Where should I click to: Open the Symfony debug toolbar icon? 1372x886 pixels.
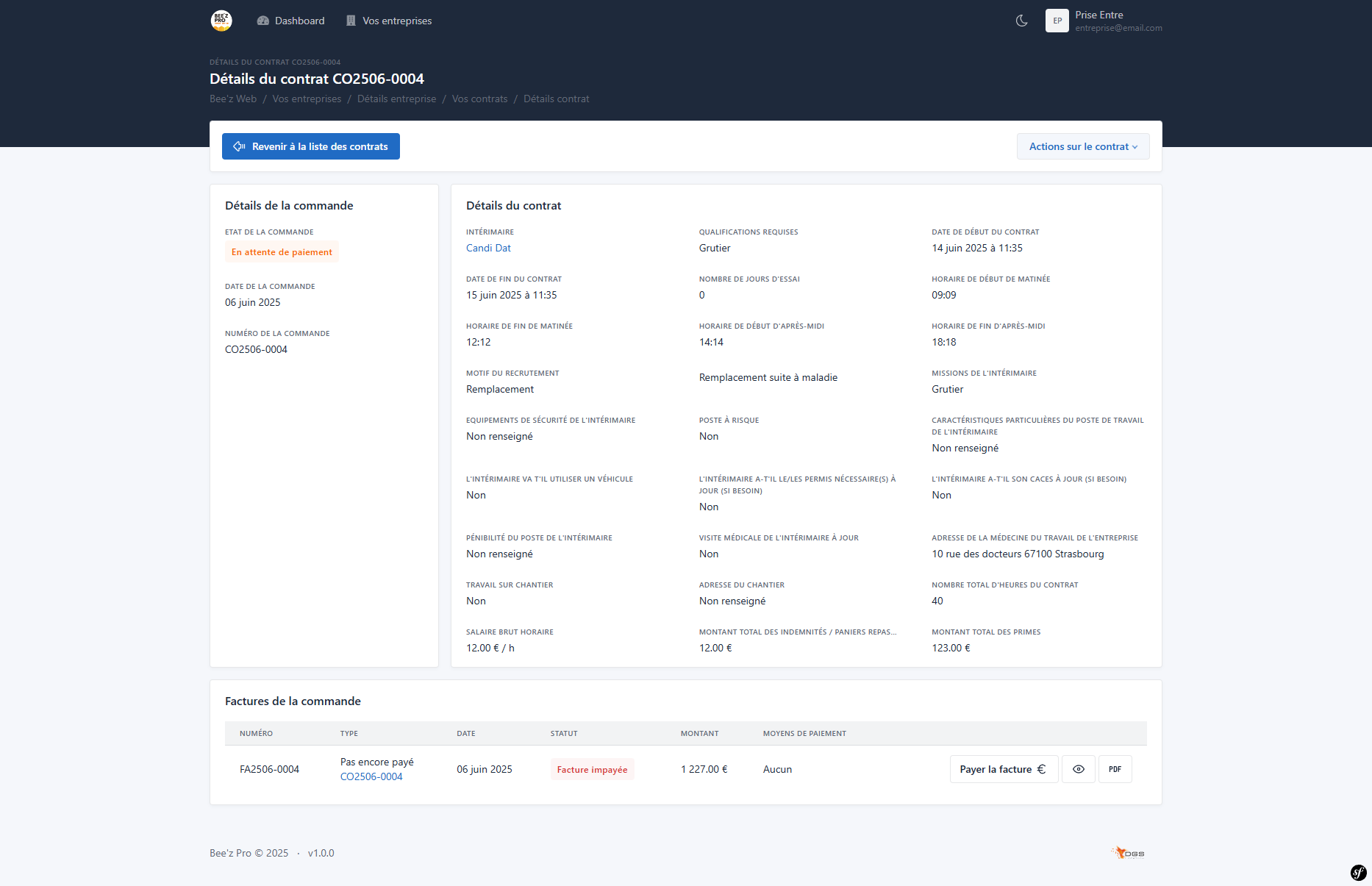point(1358,872)
